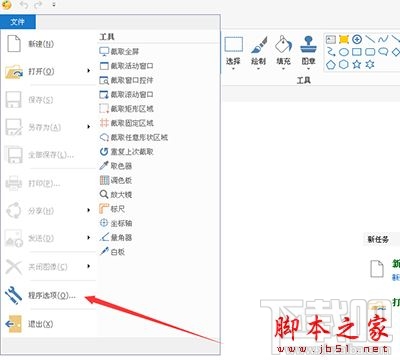Image resolution: width=400 pixels, height=360 pixels.
Task: Open the 标尺 pixel ruler tool
Action: 112,209
